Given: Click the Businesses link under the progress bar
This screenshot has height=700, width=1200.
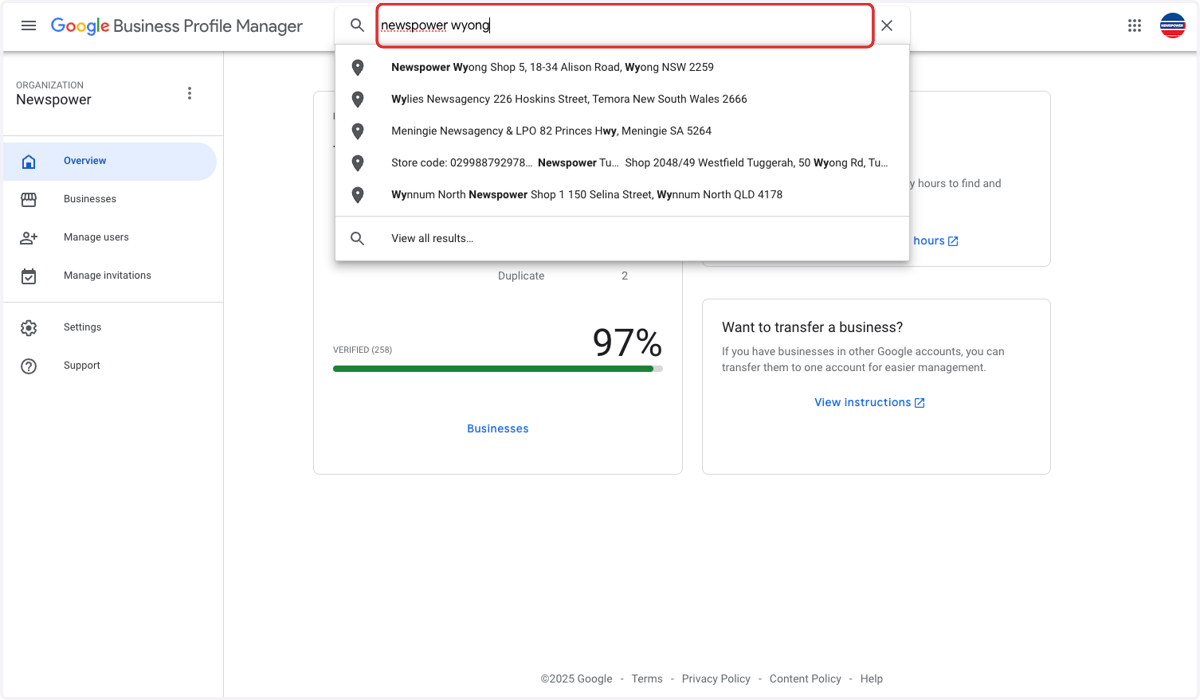Looking at the screenshot, I should tap(498, 429).
